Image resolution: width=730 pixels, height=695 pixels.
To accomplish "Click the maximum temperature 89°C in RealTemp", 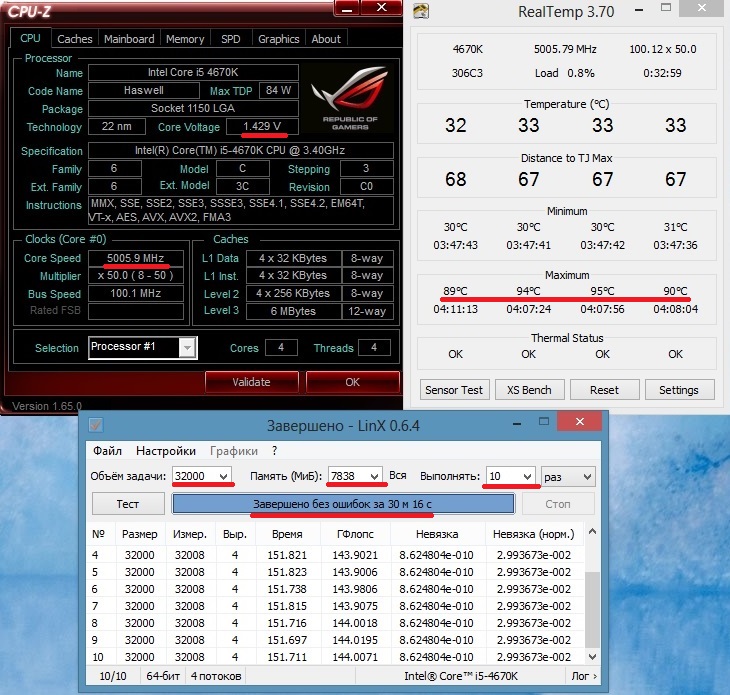I will (x=455, y=291).
